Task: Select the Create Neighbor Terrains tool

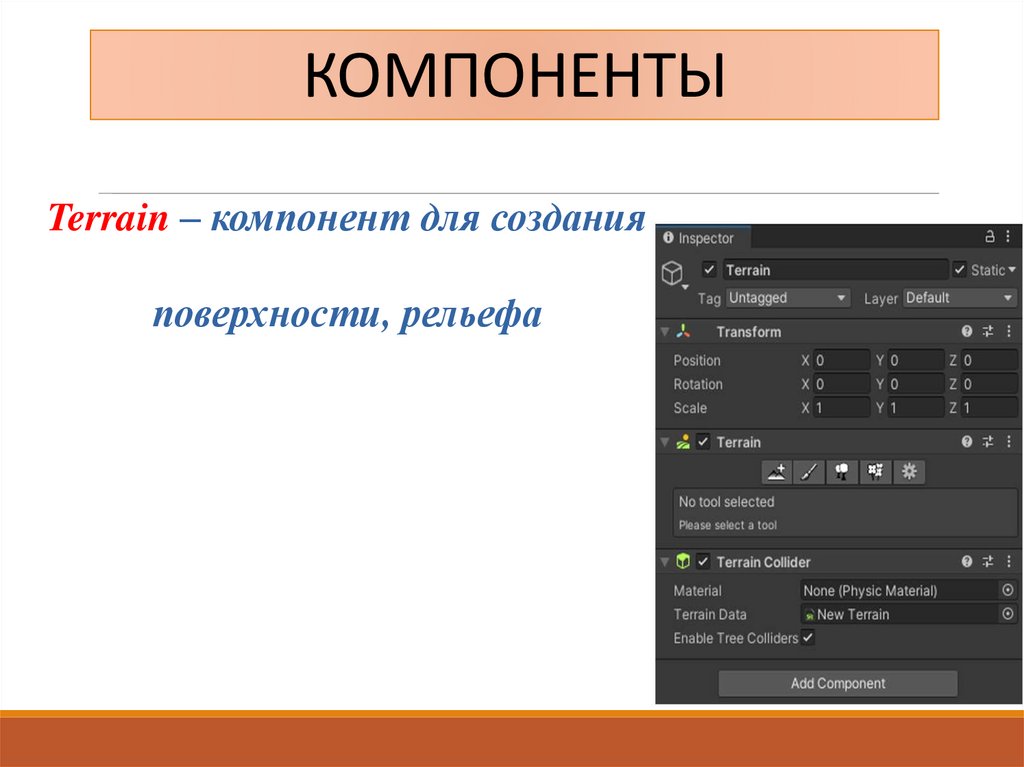Action: [x=776, y=472]
